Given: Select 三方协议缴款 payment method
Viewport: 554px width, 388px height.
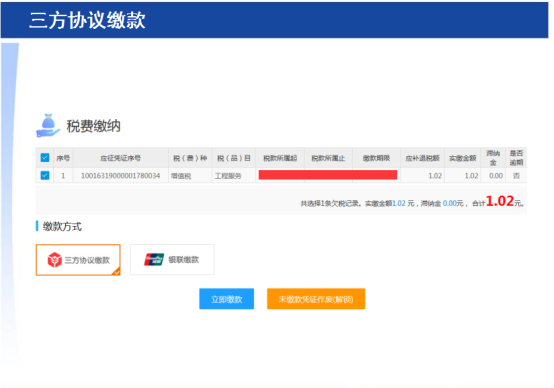Looking at the screenshot, I should (78, 260).
